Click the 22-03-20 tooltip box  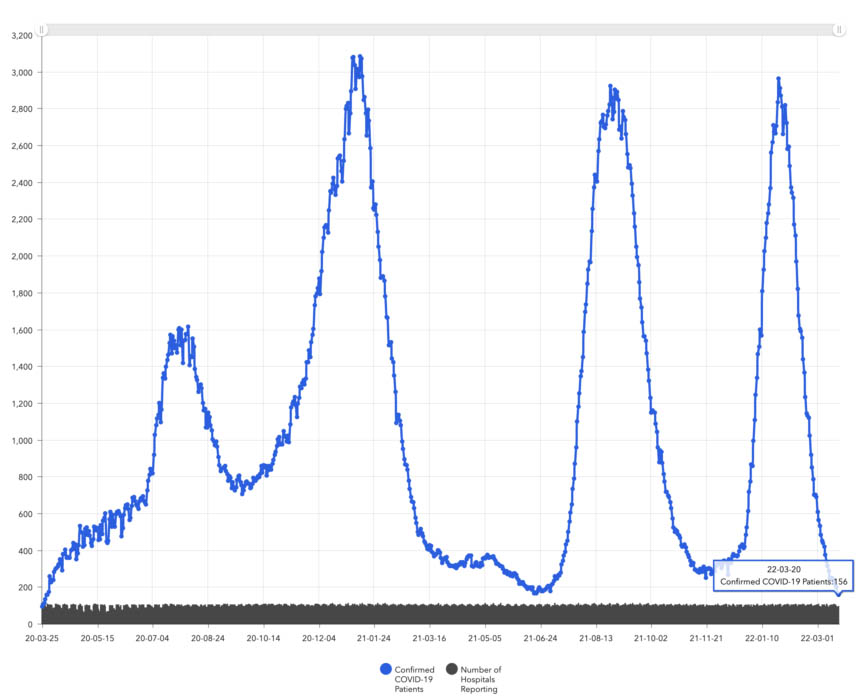(784, 575)
